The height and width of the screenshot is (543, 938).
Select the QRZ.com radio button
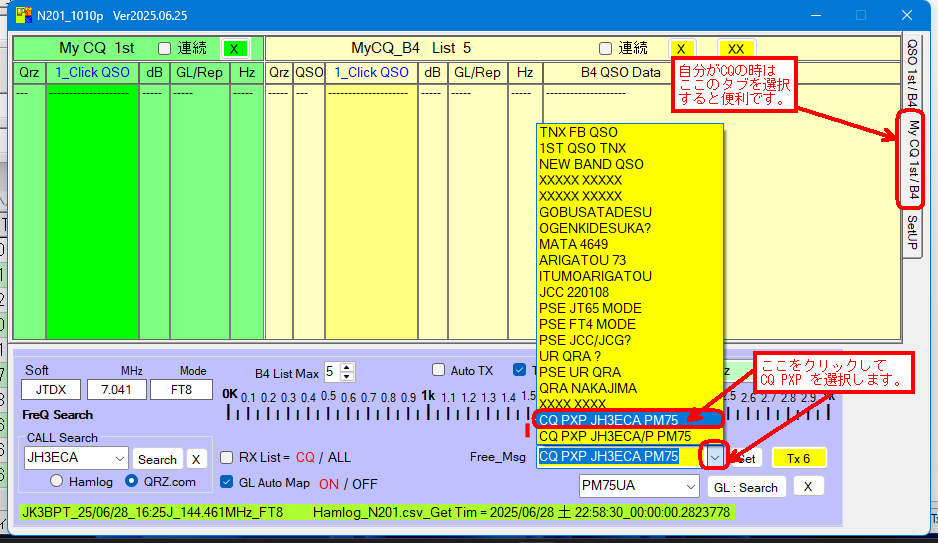pyautogui.click(x=132, y=481)
